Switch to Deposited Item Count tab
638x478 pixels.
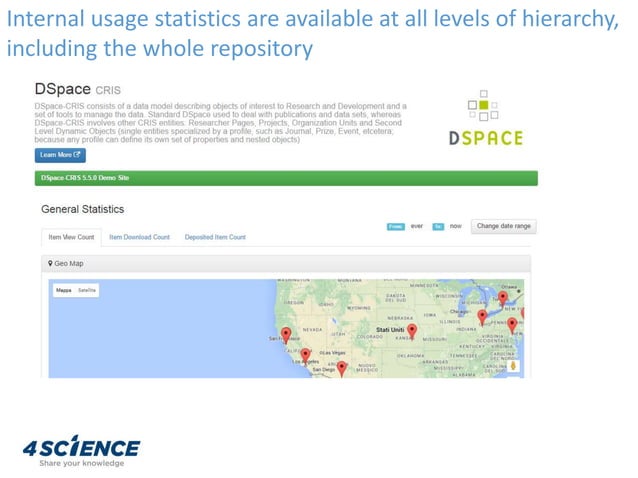pyautogui.click(x=215, y=237)
